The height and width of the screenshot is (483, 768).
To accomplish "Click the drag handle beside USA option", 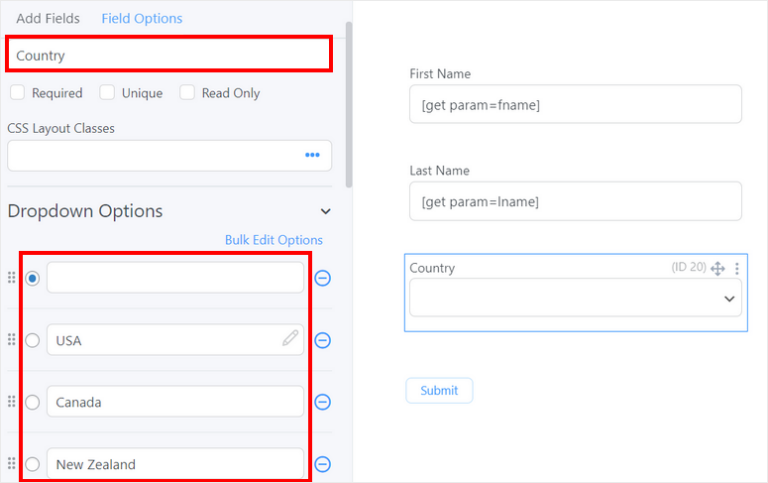I will tap(12, 340).
